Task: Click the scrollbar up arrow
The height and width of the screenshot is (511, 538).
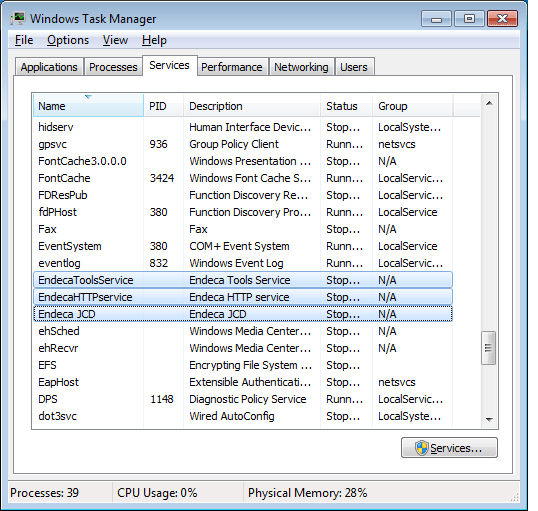Action: click(x=489, y=103)
